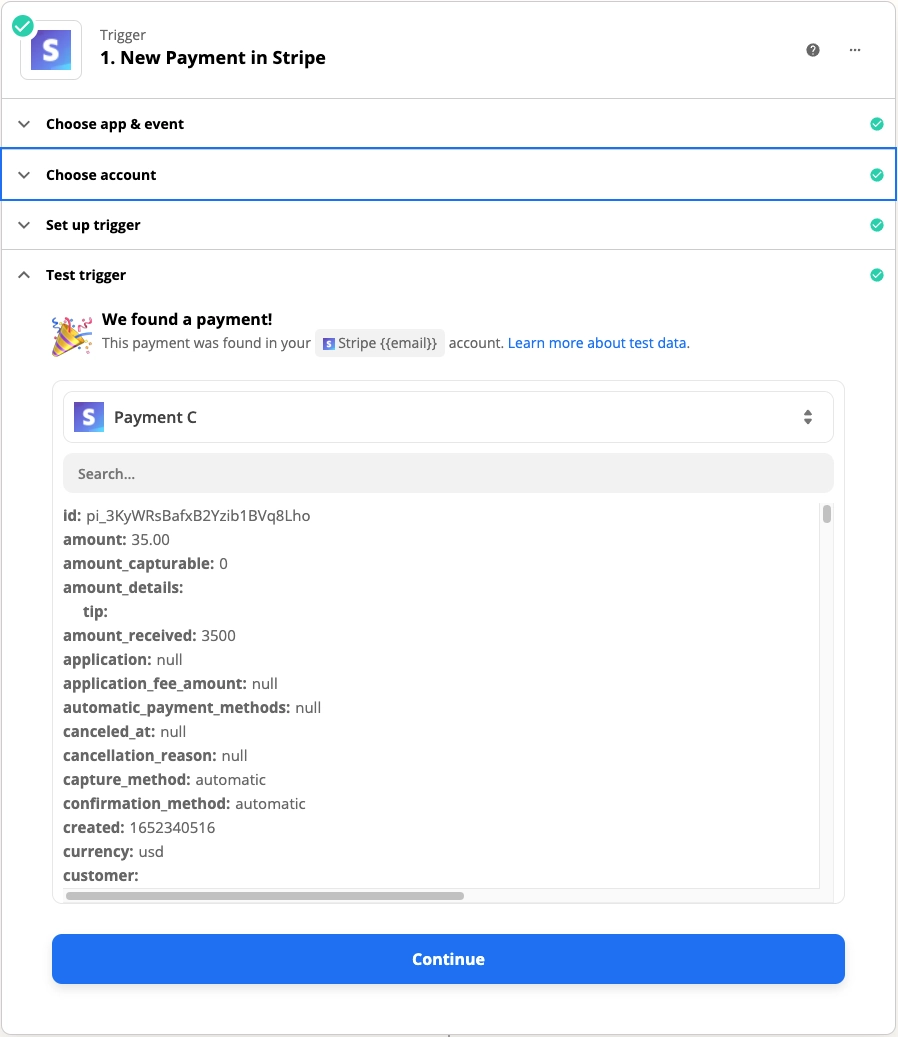Click green checkmark beside Choose account

point(877,175)
